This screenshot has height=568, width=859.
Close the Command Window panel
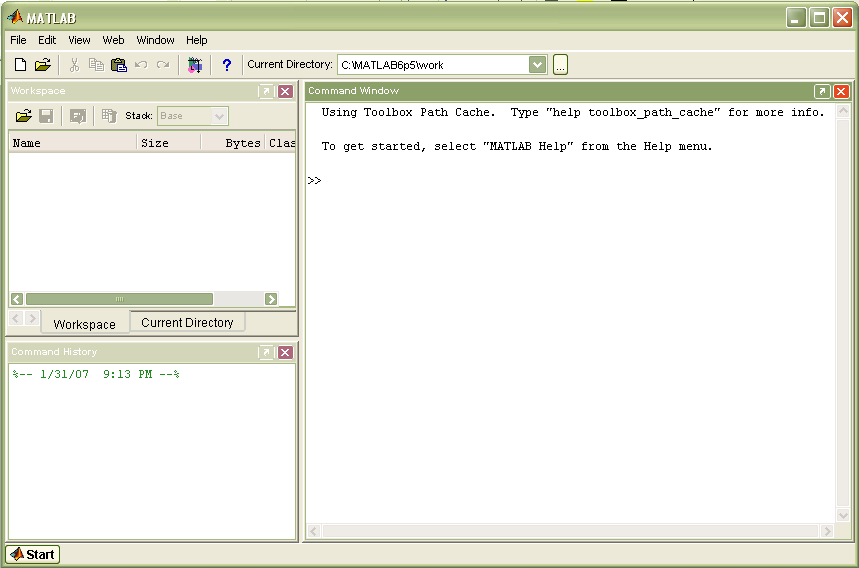(x=841, y=91)
